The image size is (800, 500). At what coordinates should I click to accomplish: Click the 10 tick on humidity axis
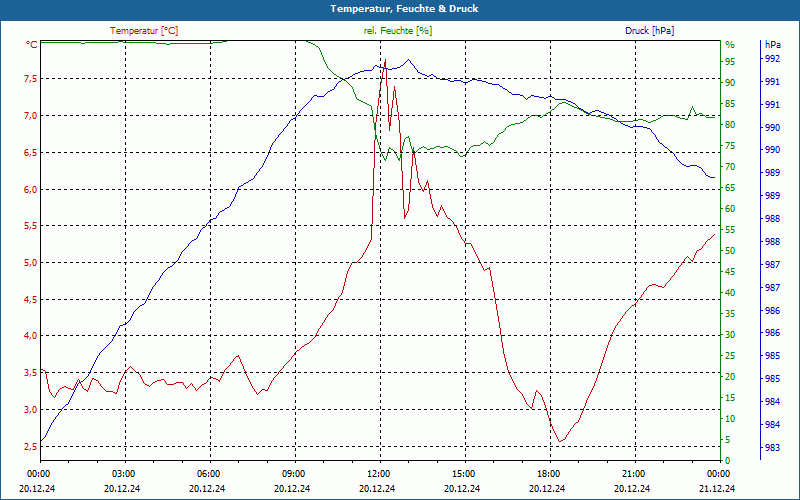point(730,418)
